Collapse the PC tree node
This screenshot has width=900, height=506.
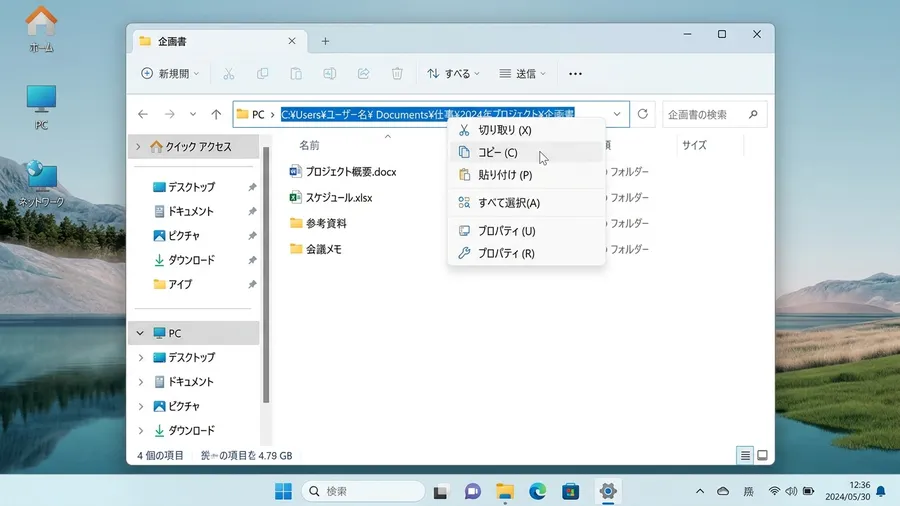coord(140,333)
